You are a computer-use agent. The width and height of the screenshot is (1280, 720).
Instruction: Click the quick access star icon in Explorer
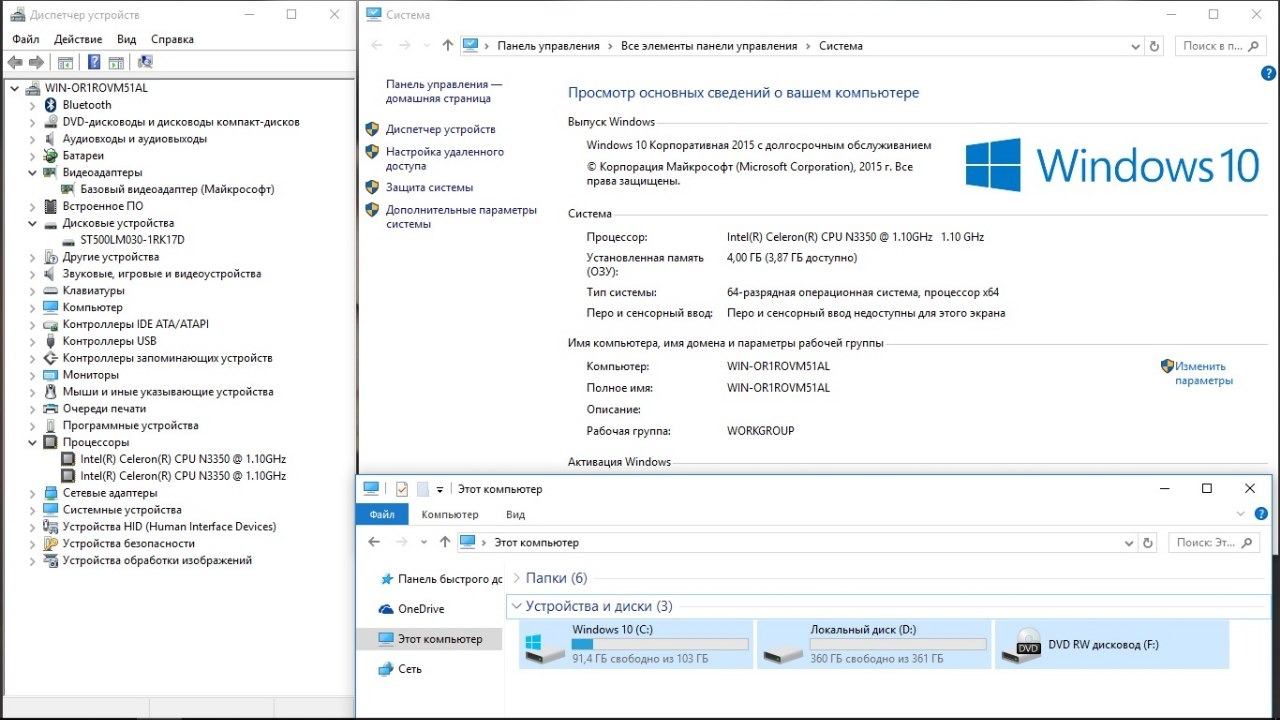386,579
